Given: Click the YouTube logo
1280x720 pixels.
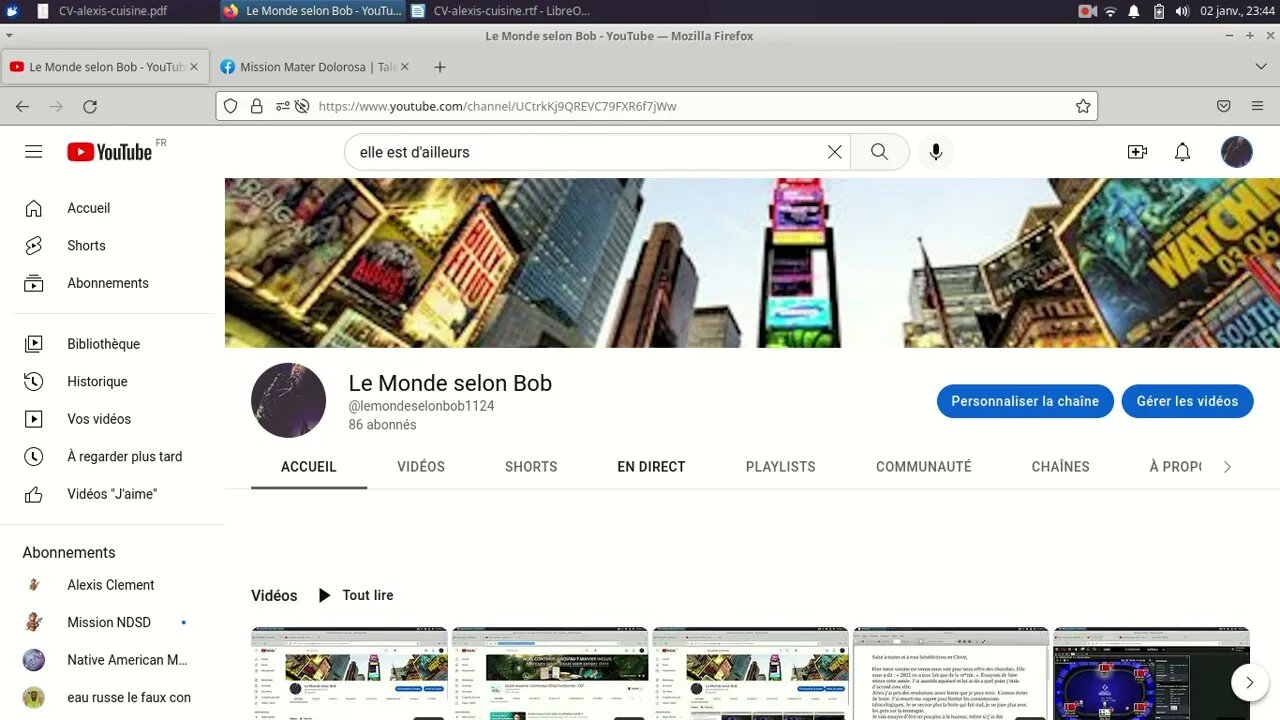Looking at the screenshot, I should 110,152.
